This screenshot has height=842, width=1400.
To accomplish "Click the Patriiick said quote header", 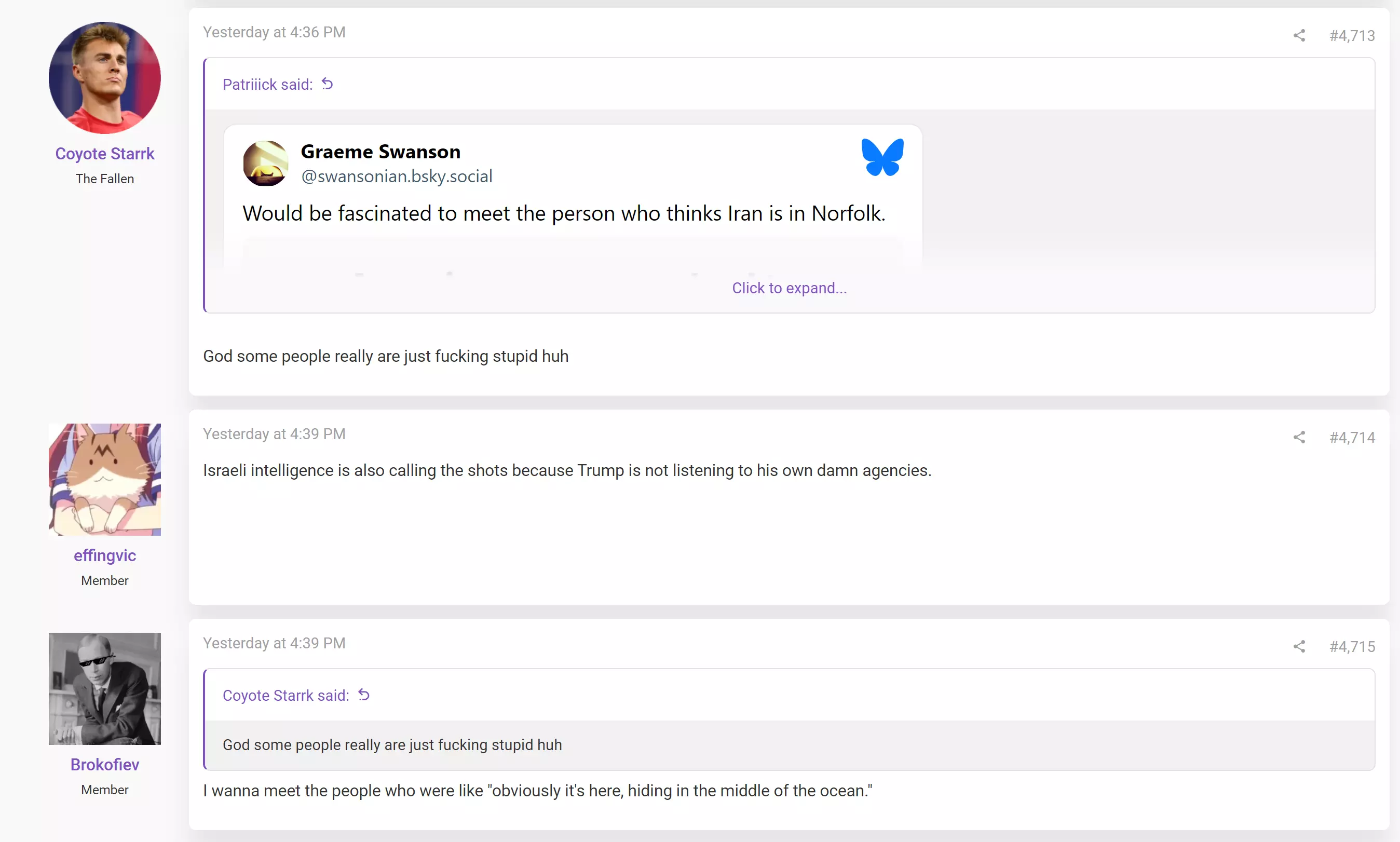I will pos(268,85).
